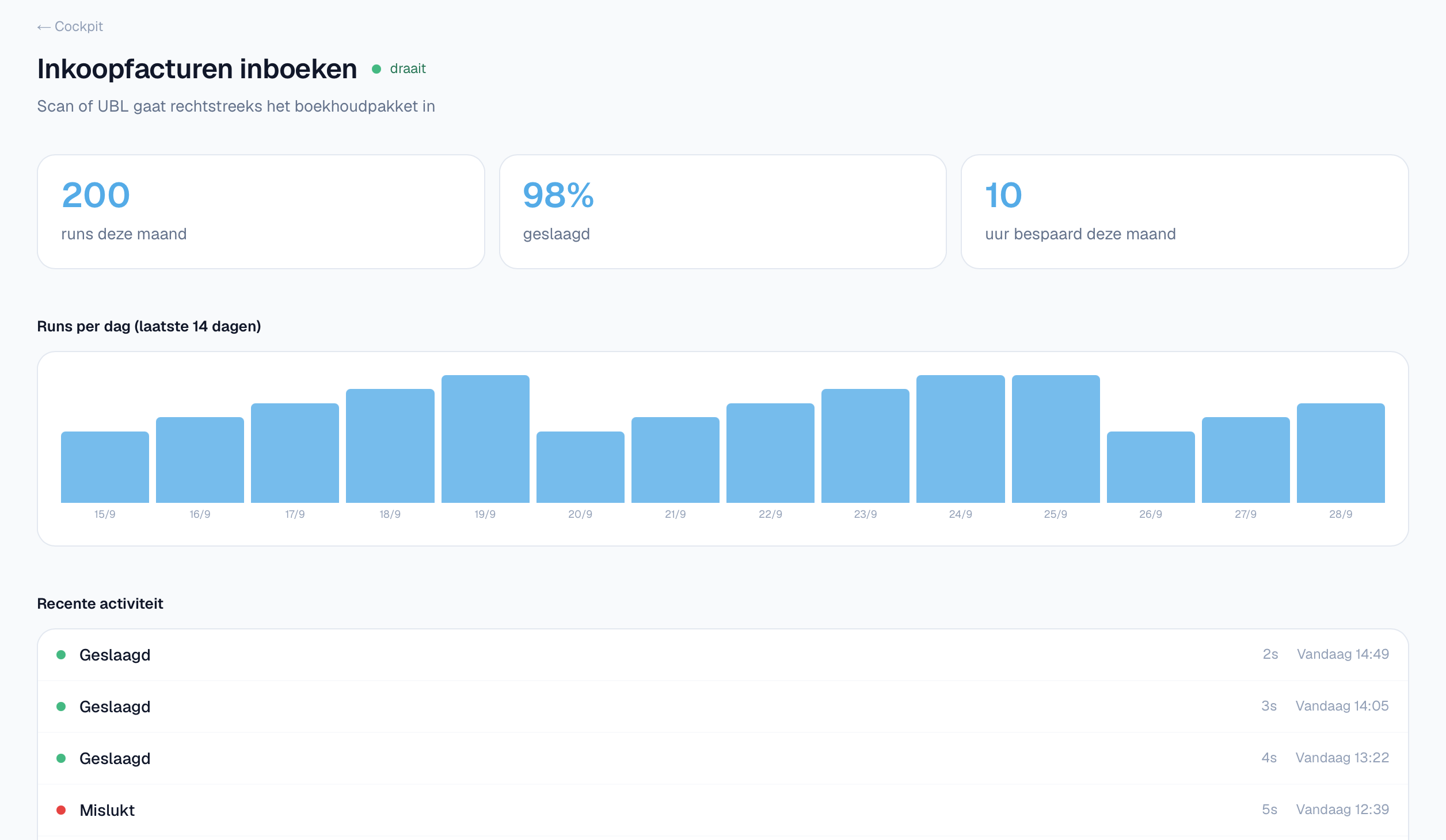
Task: Click the bar for 18/9
Action: 390,446
